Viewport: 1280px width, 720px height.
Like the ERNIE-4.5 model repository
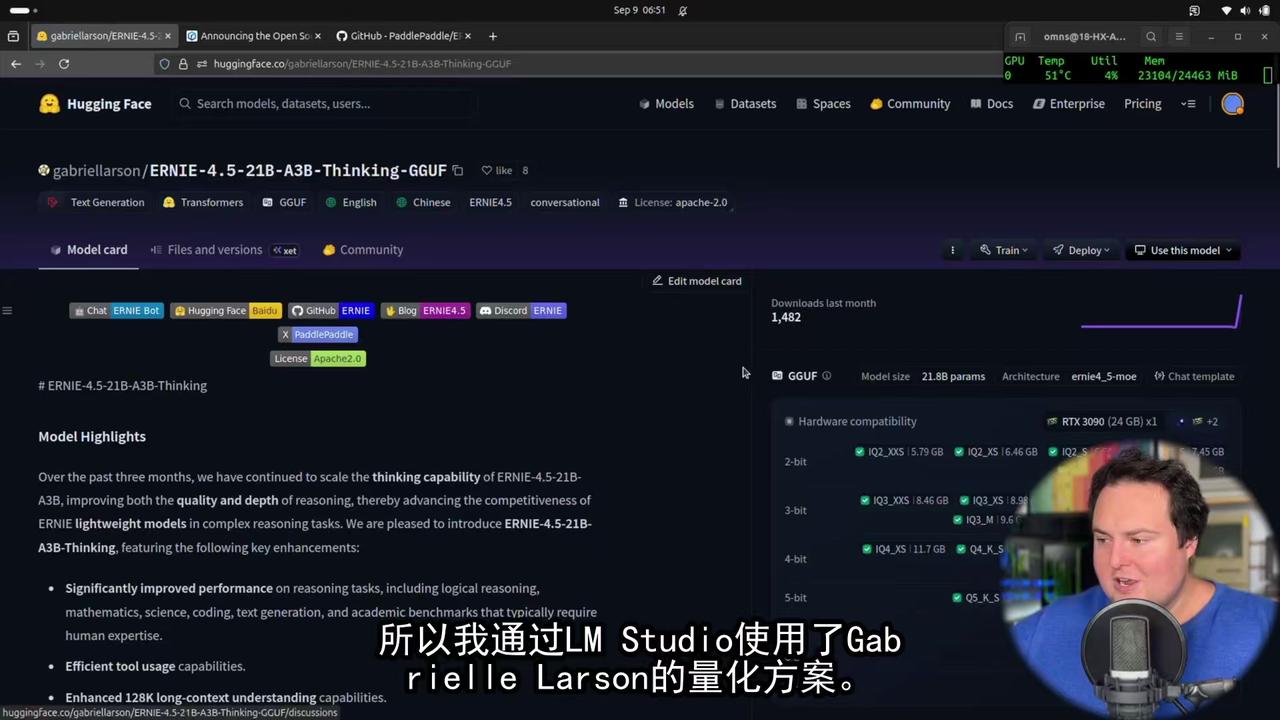[x=497, y=171]
